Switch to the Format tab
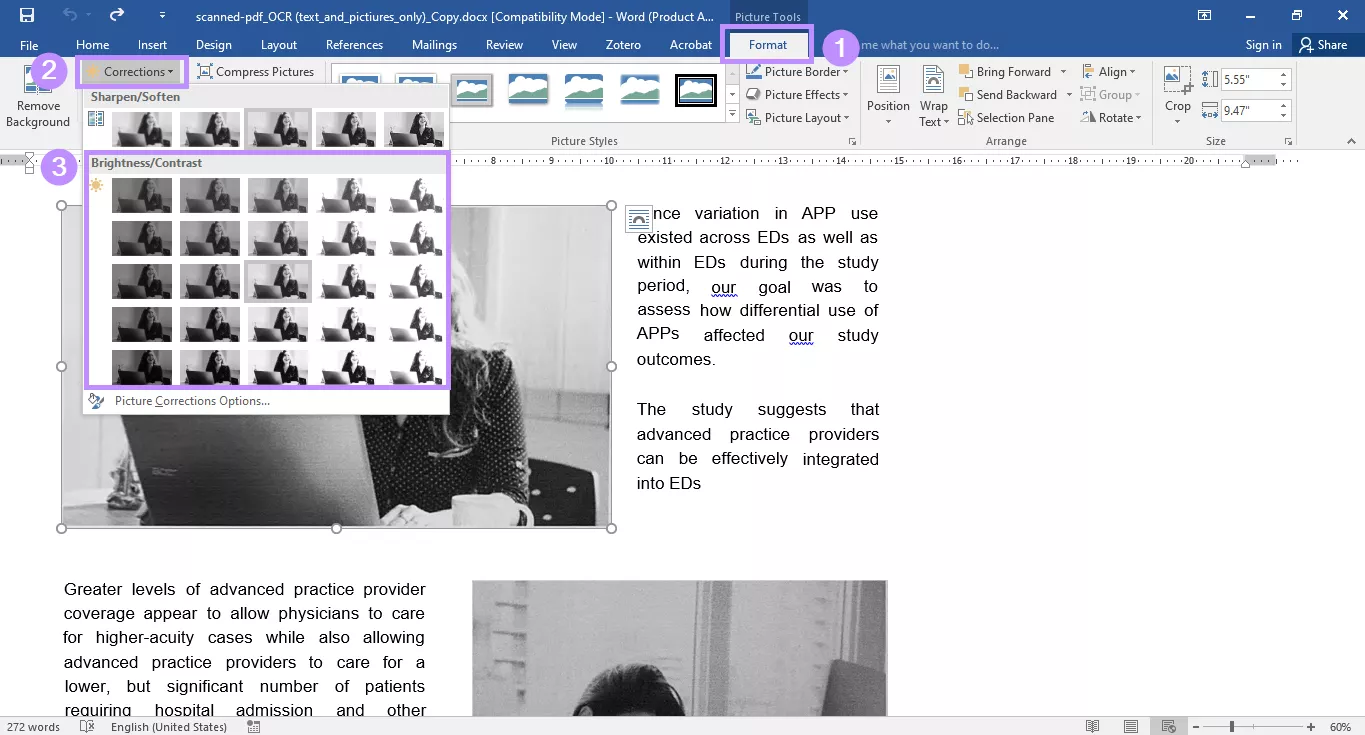Screen dimensions: 1365x735 (x=768, y=44)
